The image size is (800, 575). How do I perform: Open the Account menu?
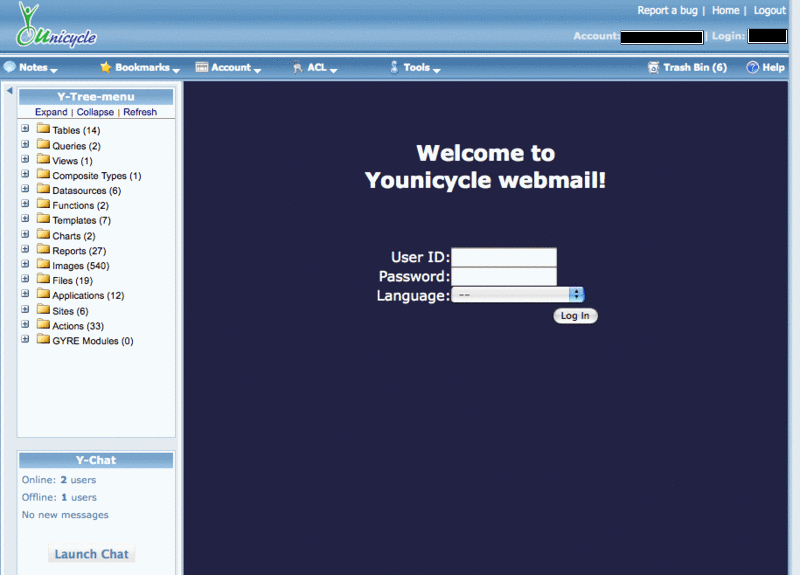(231, 68)
